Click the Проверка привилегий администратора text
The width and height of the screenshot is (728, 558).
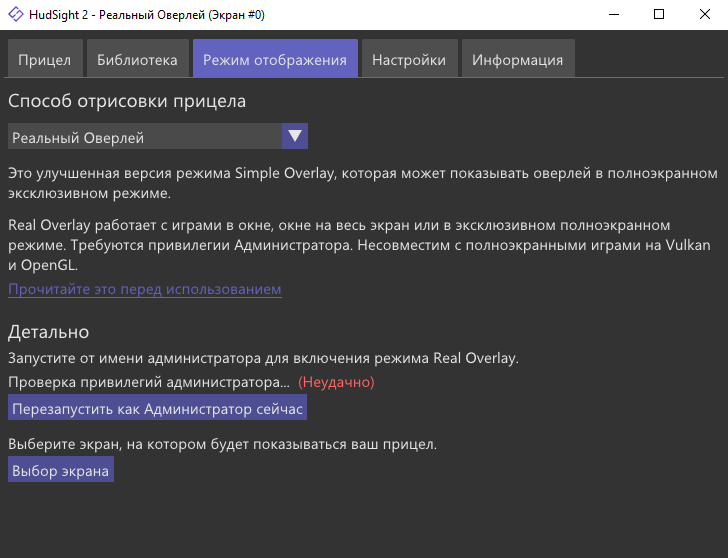pos(149,382)
